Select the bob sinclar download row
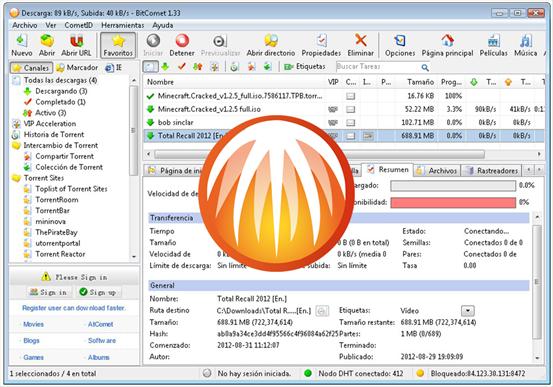553x387 pixels. point(344,122)
